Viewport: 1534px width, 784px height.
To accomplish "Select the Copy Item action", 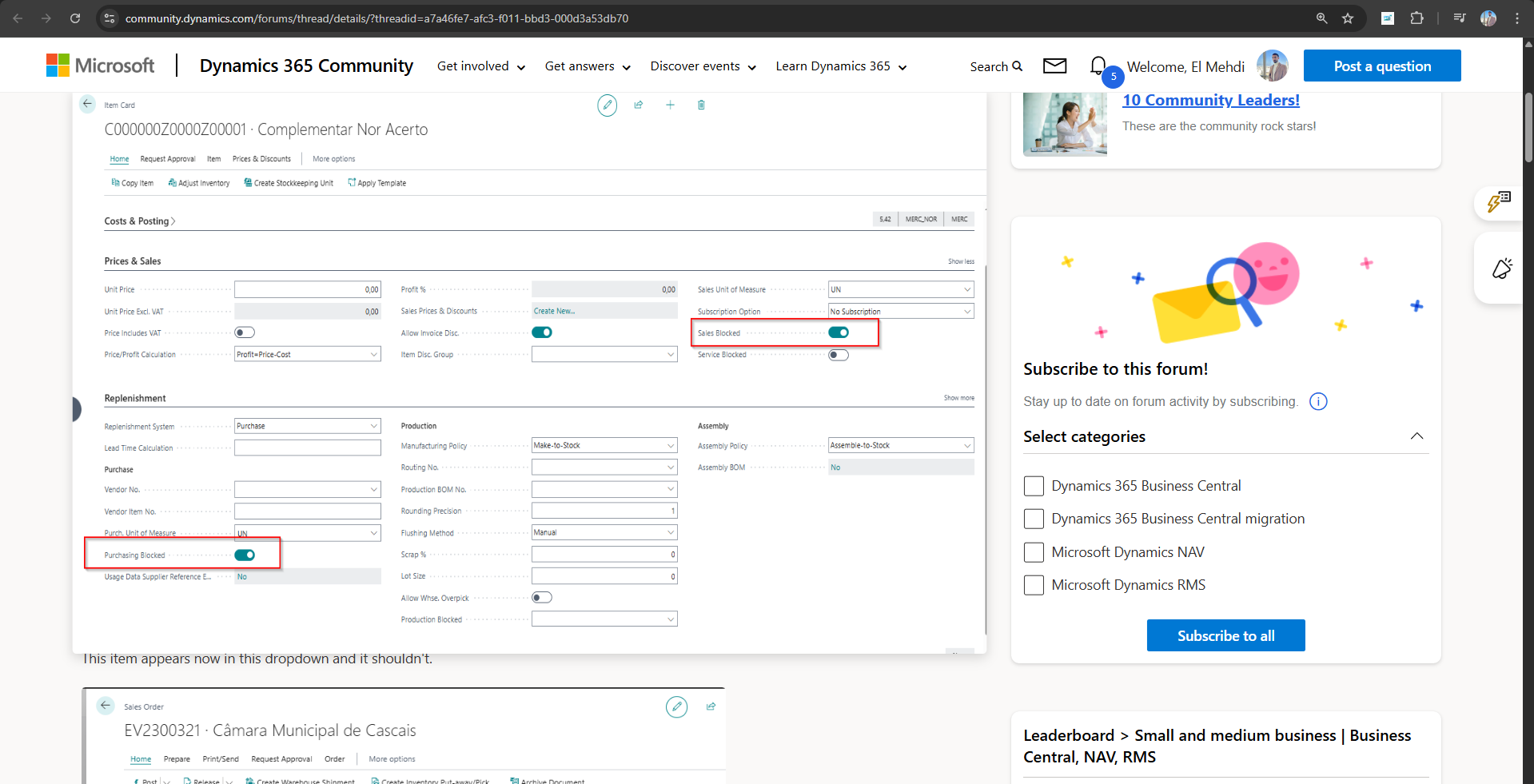I will coord(132,182).
